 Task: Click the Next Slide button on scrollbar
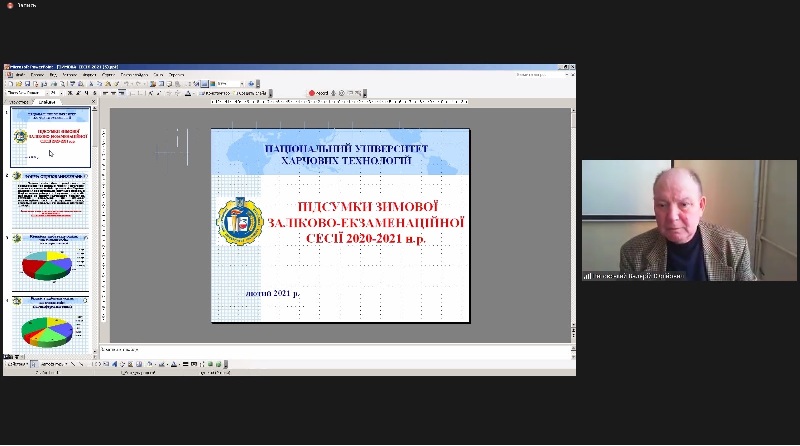pyautogui.click(x=573, y=337)
